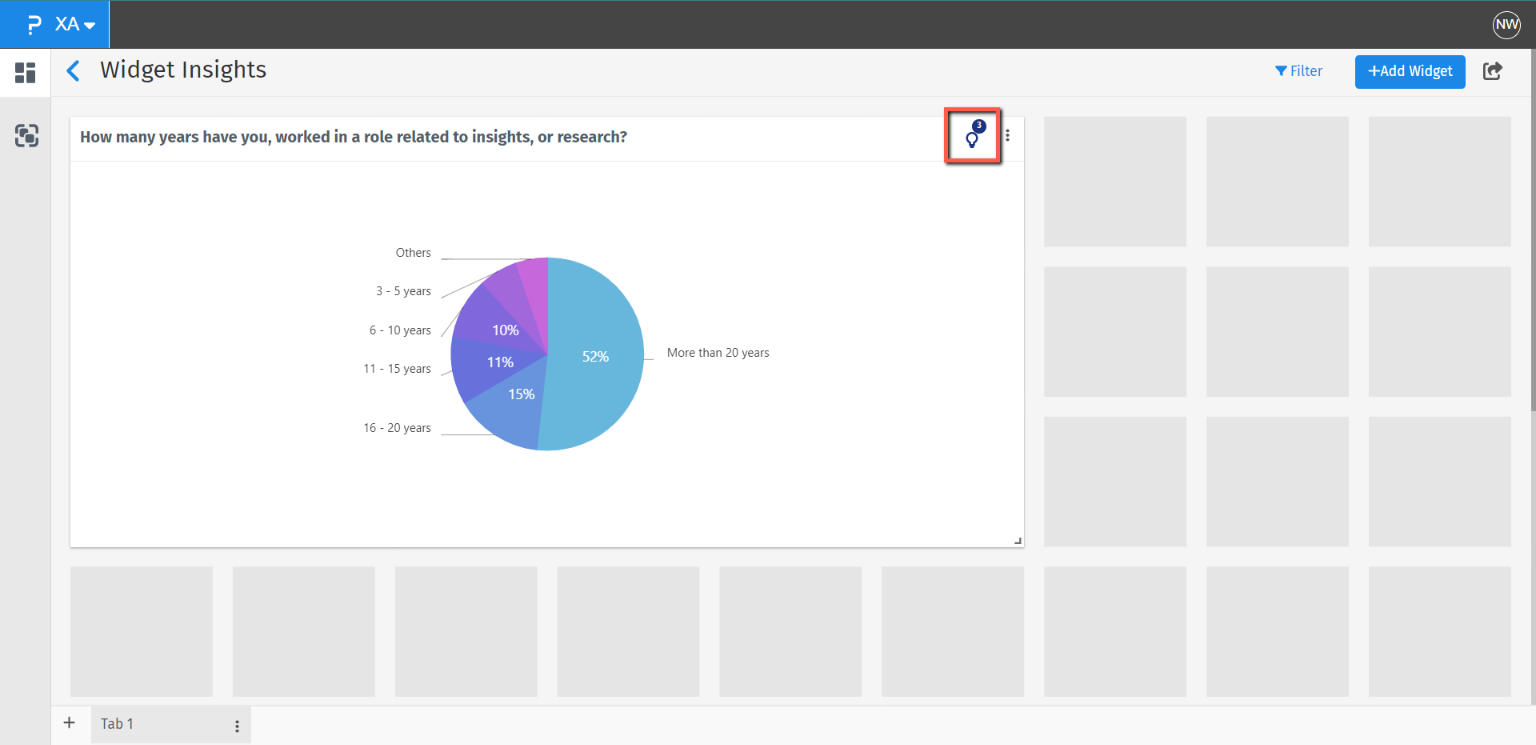The height and width of the screenshot is (745, 1536).
Task: Open the dashboards panel from the sidebar
Action: [x=25, y=72]
